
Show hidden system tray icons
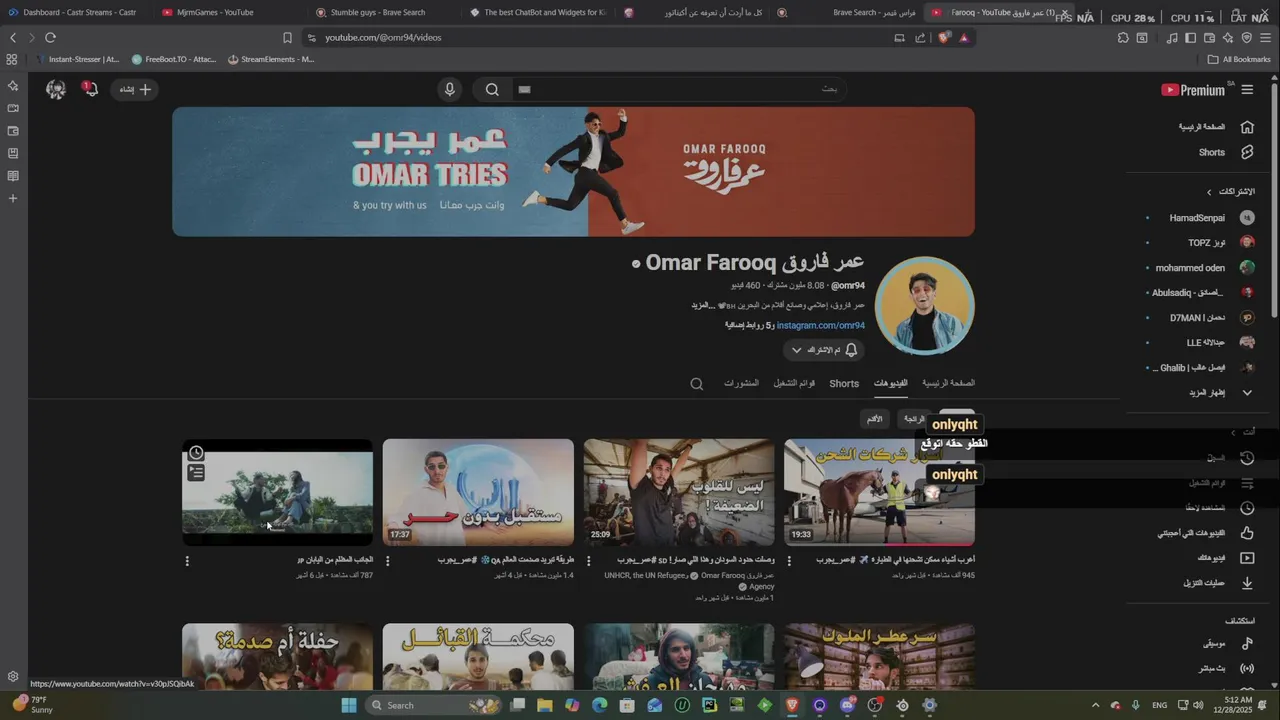click(1094, 705)
